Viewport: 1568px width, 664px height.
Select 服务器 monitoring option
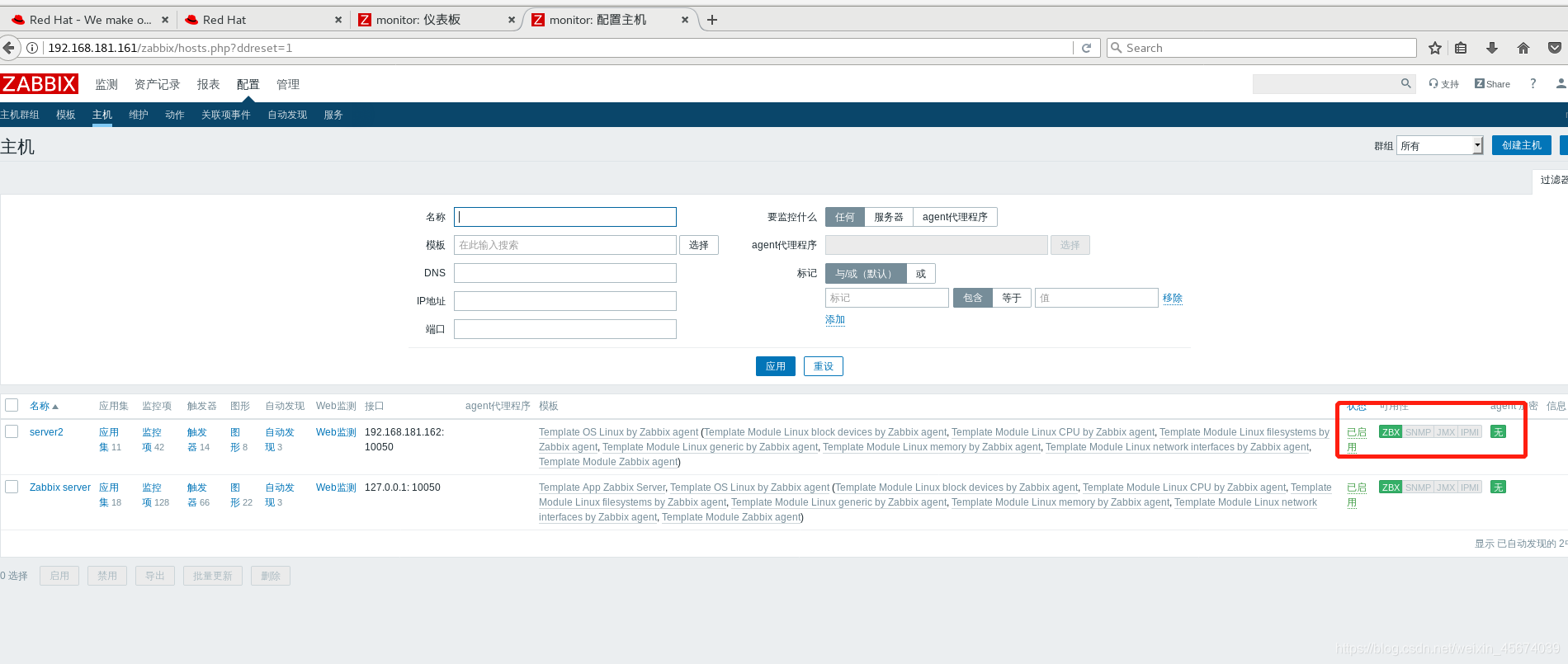pos(888,217)
